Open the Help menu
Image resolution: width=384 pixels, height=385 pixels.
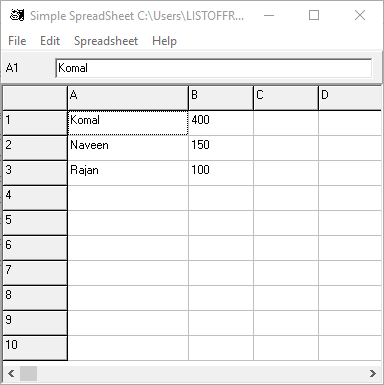click(164, 41)
